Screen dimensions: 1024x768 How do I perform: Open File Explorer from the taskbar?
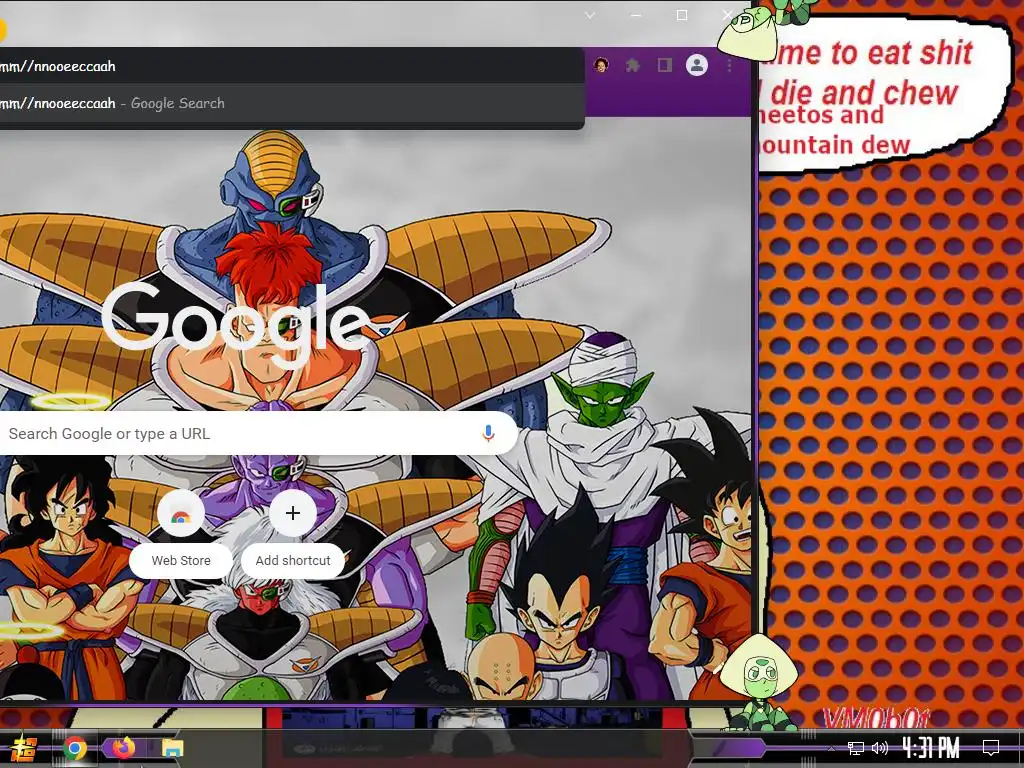point(172,748)
